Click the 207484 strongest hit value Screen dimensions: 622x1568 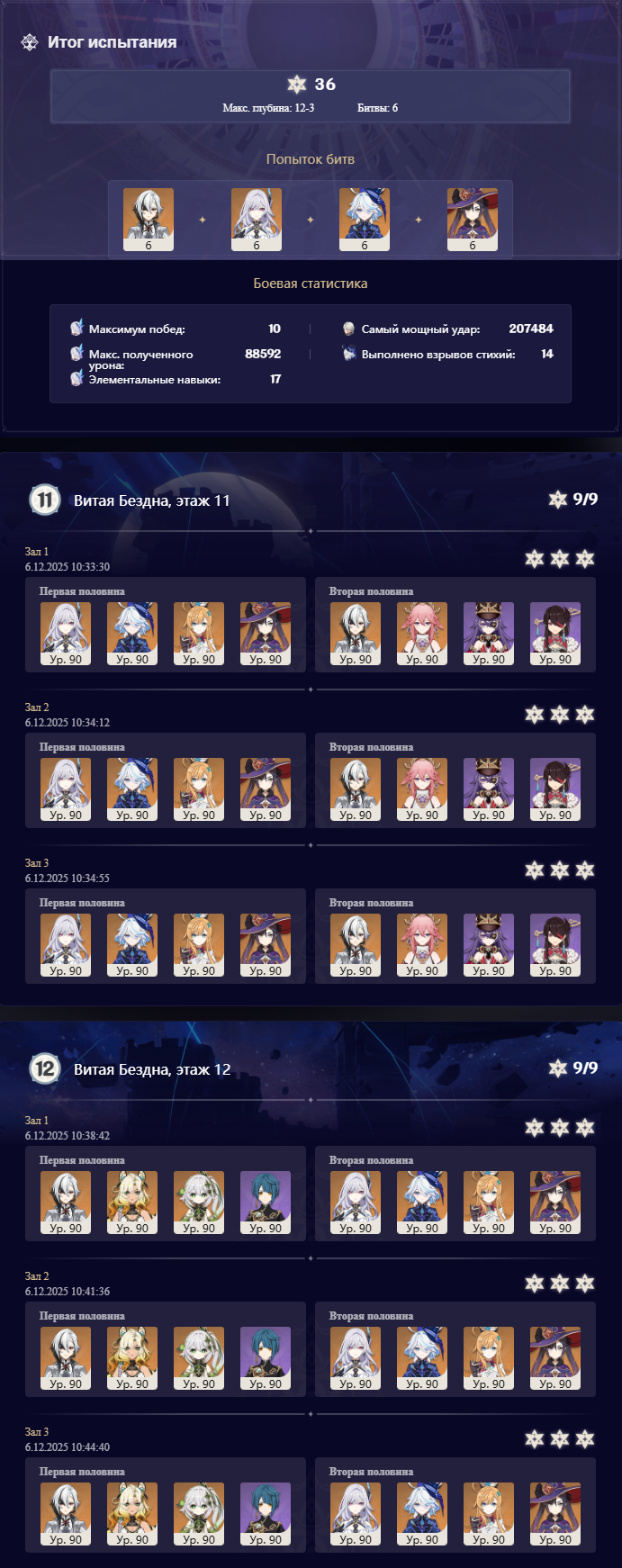(531, 329)
